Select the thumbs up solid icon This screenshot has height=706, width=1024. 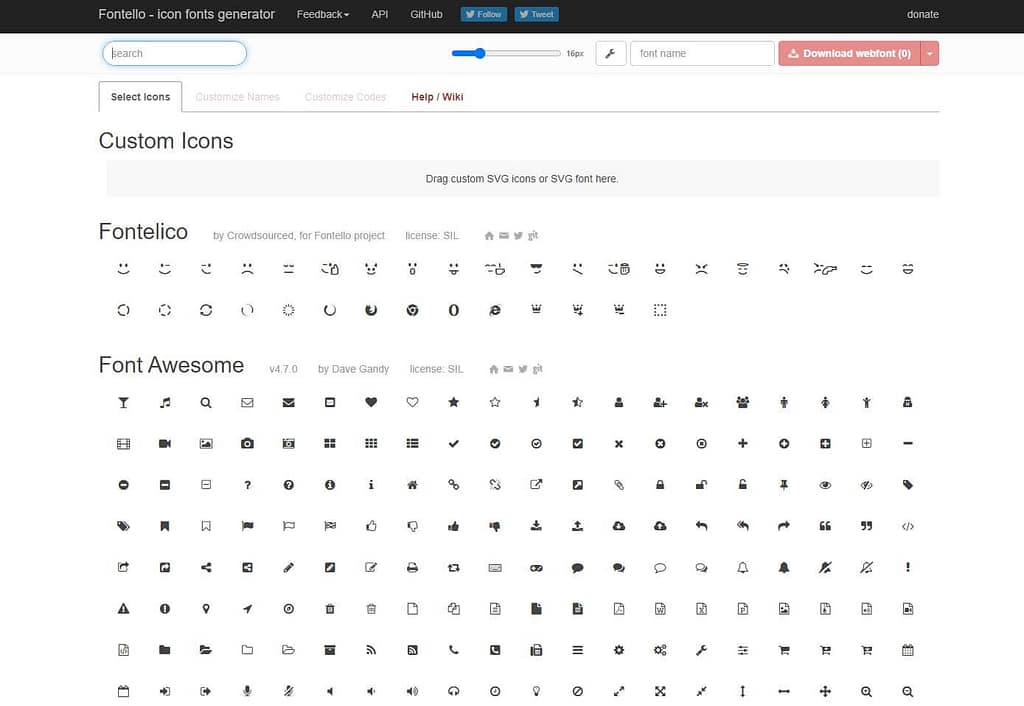[453, 526]
